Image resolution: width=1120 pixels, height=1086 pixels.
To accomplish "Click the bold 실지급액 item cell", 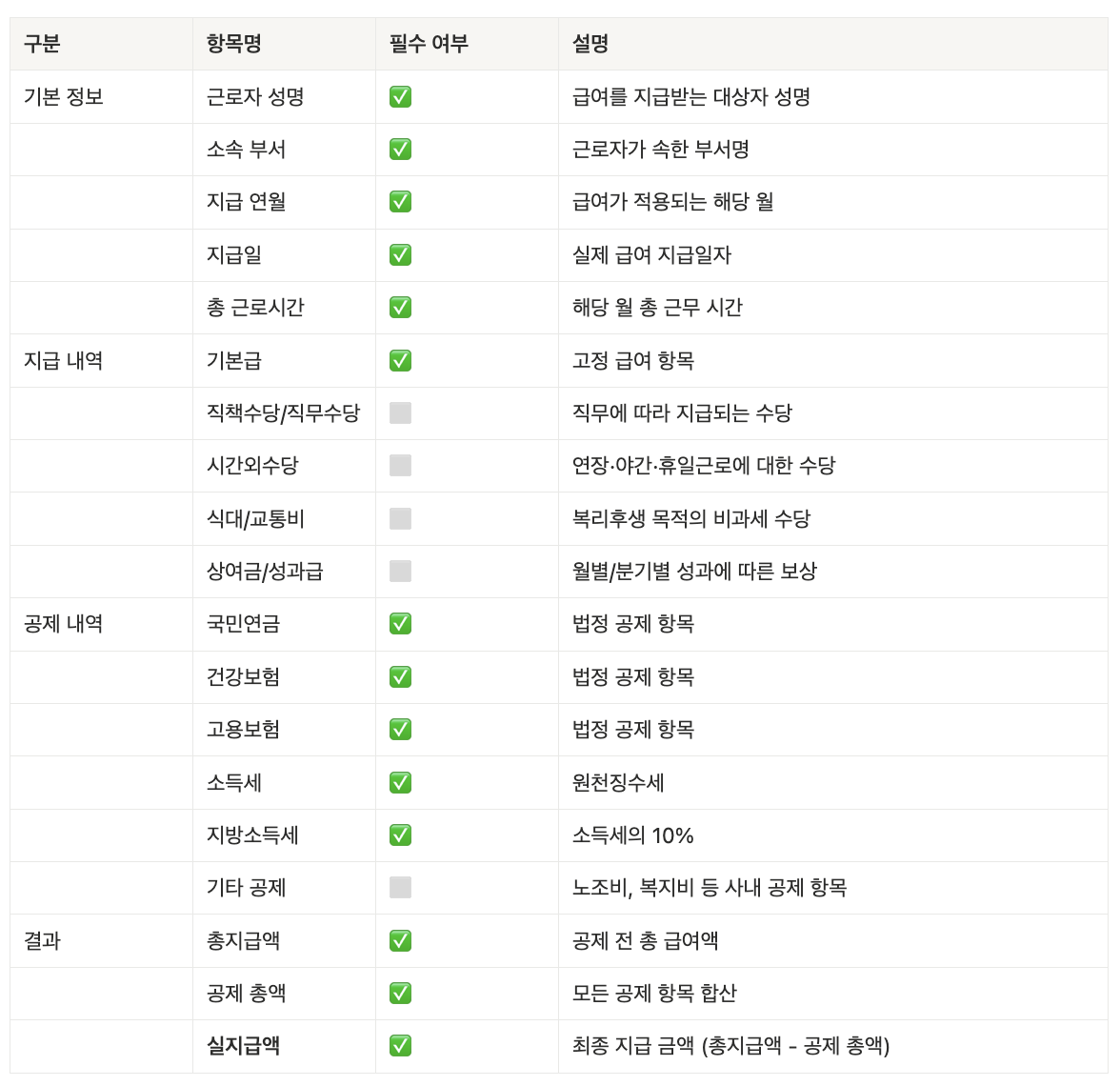I will [x=243, y=1046].
